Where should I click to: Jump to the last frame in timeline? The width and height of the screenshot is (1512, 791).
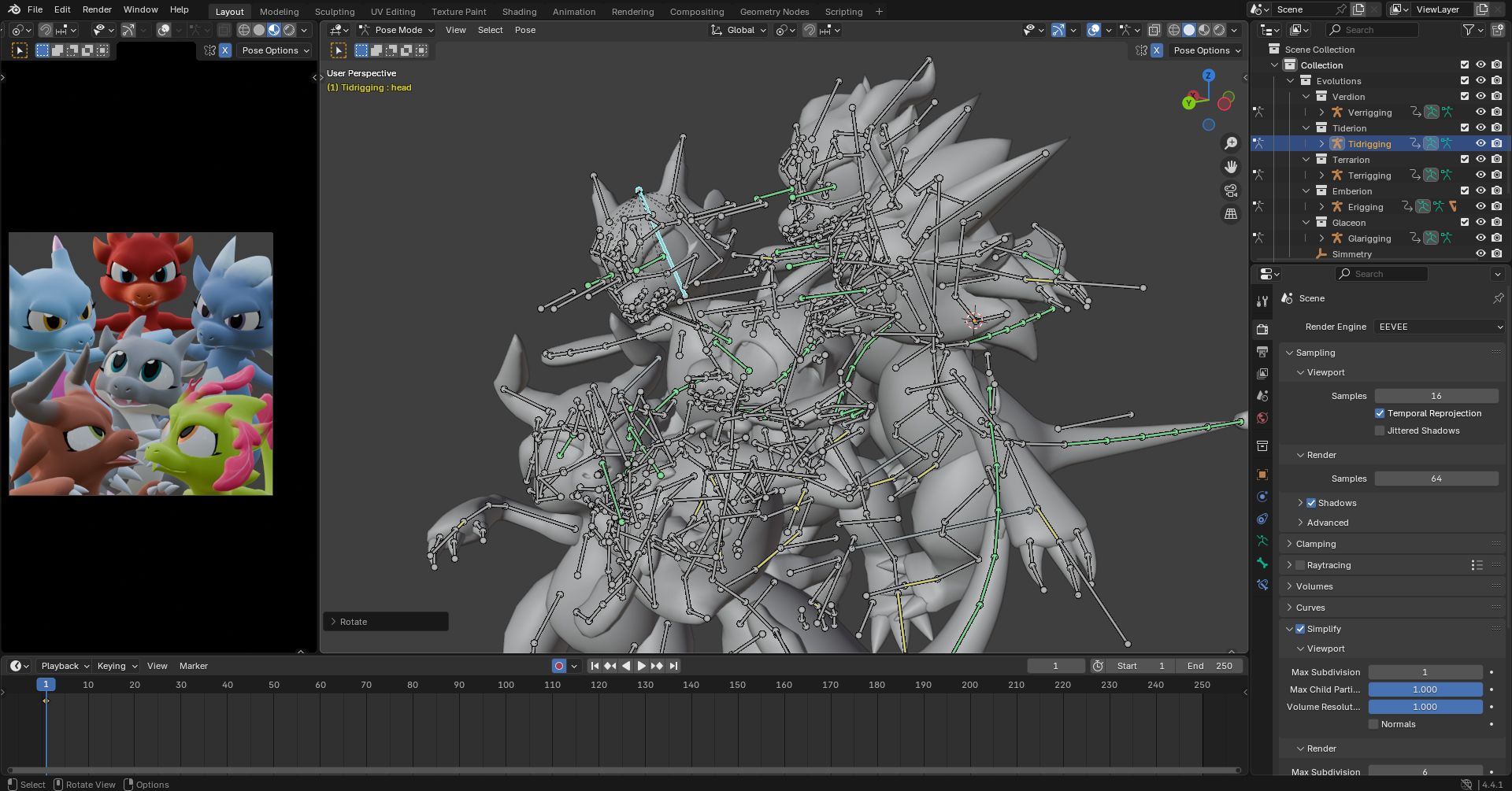click(673, 666)
